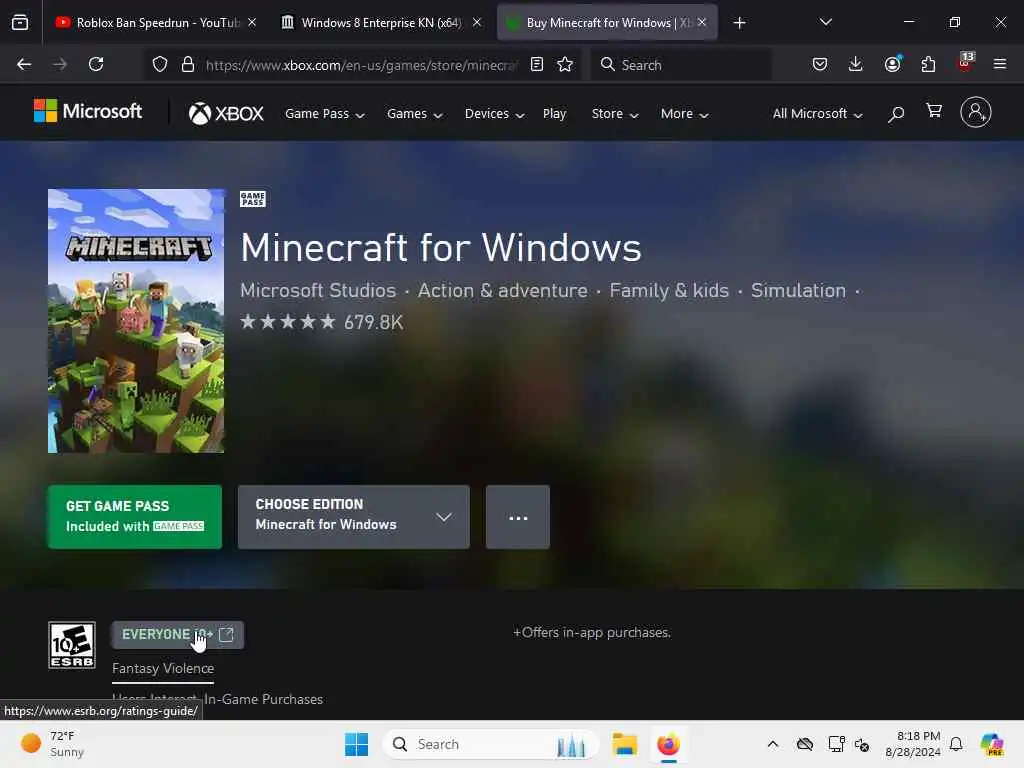Click the xbox.com URL address bar
The width and height of the screenshot is (1024, 768).
click(361, 65)
